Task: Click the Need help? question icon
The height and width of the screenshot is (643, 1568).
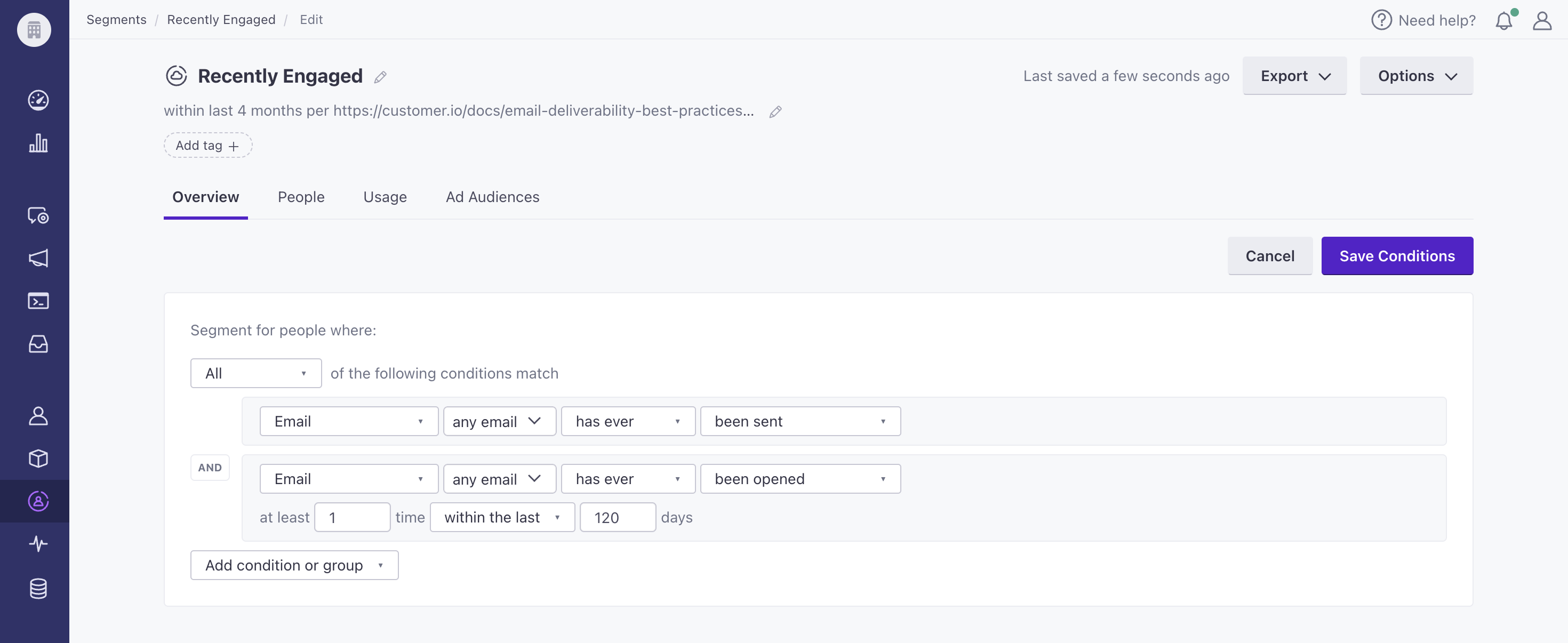Action: (x=1381, y=20)
